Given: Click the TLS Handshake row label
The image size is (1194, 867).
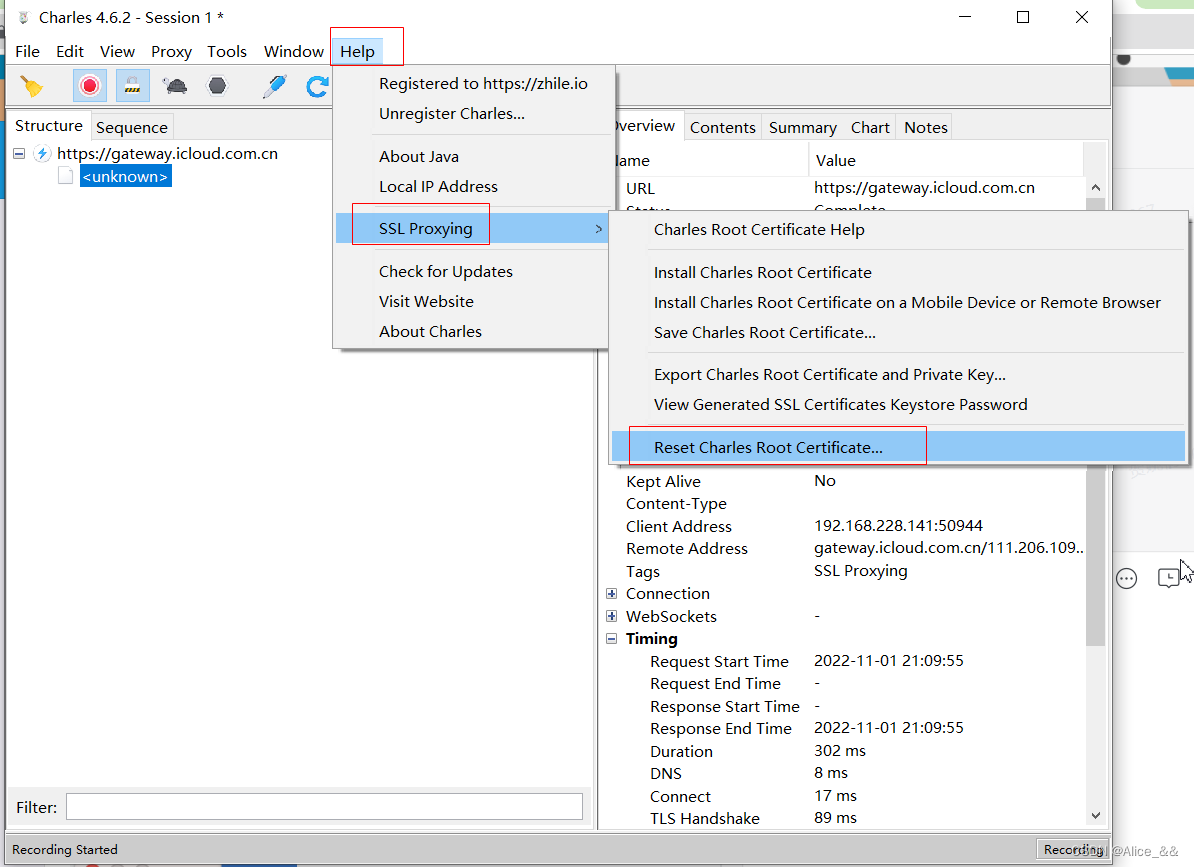Looking at the screenshot, I should point(704,818).
